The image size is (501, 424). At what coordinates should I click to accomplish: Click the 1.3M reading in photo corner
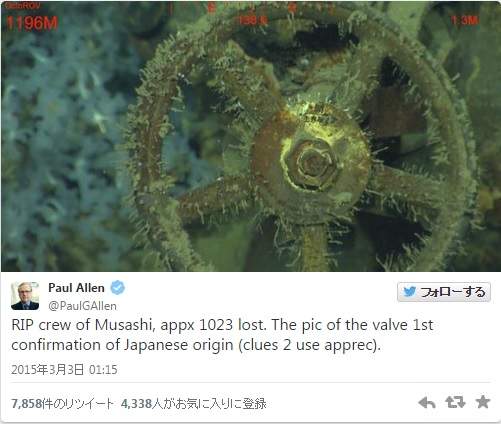(x=464, y=21)
